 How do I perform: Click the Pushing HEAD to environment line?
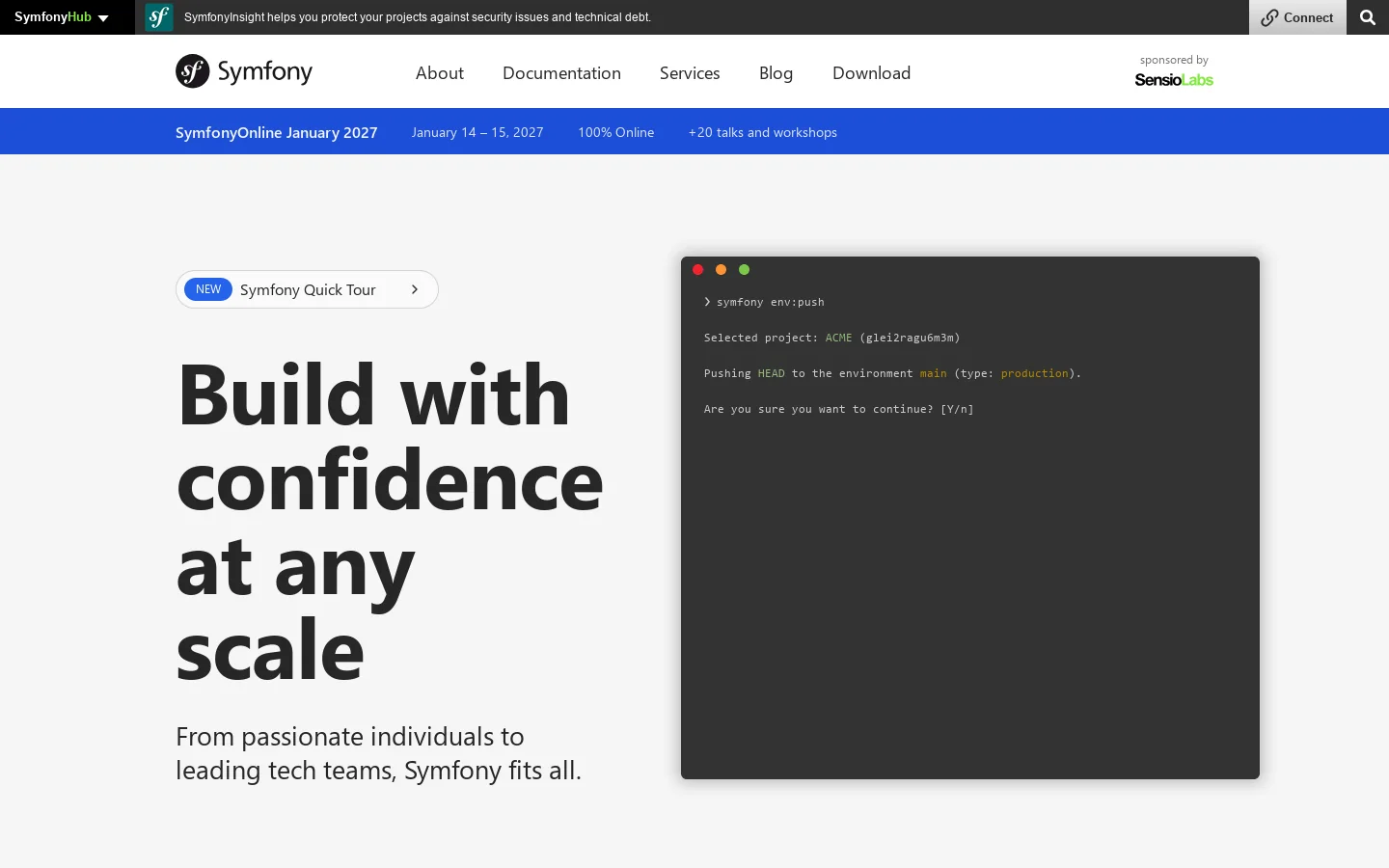892,373
